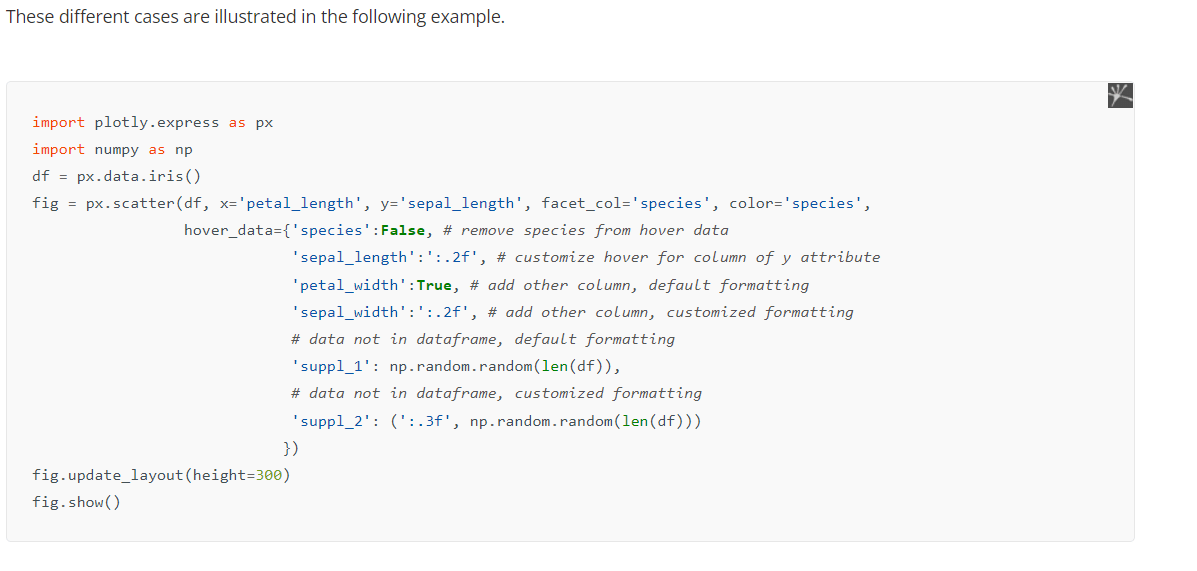Screen dimensions: 1197x571
Task: Click 'sepal_width':':.2f' entry
Action: tap(383, 311)
